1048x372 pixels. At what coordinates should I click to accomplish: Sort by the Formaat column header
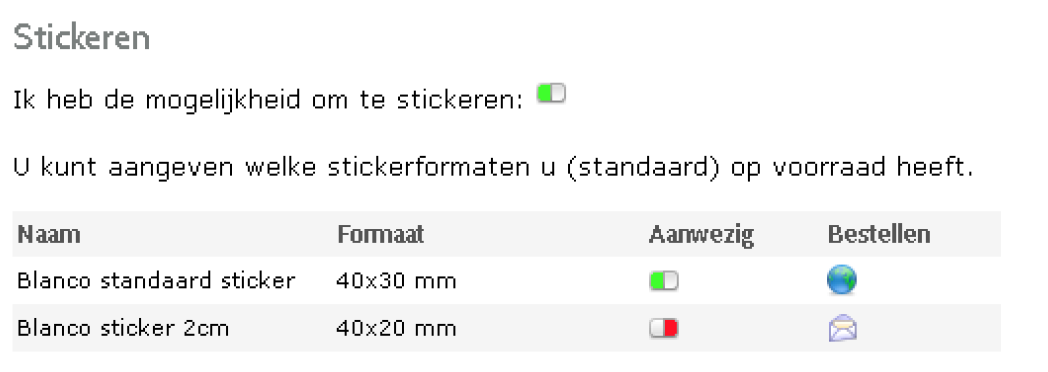pyautogui.click(x=380, y=234)
